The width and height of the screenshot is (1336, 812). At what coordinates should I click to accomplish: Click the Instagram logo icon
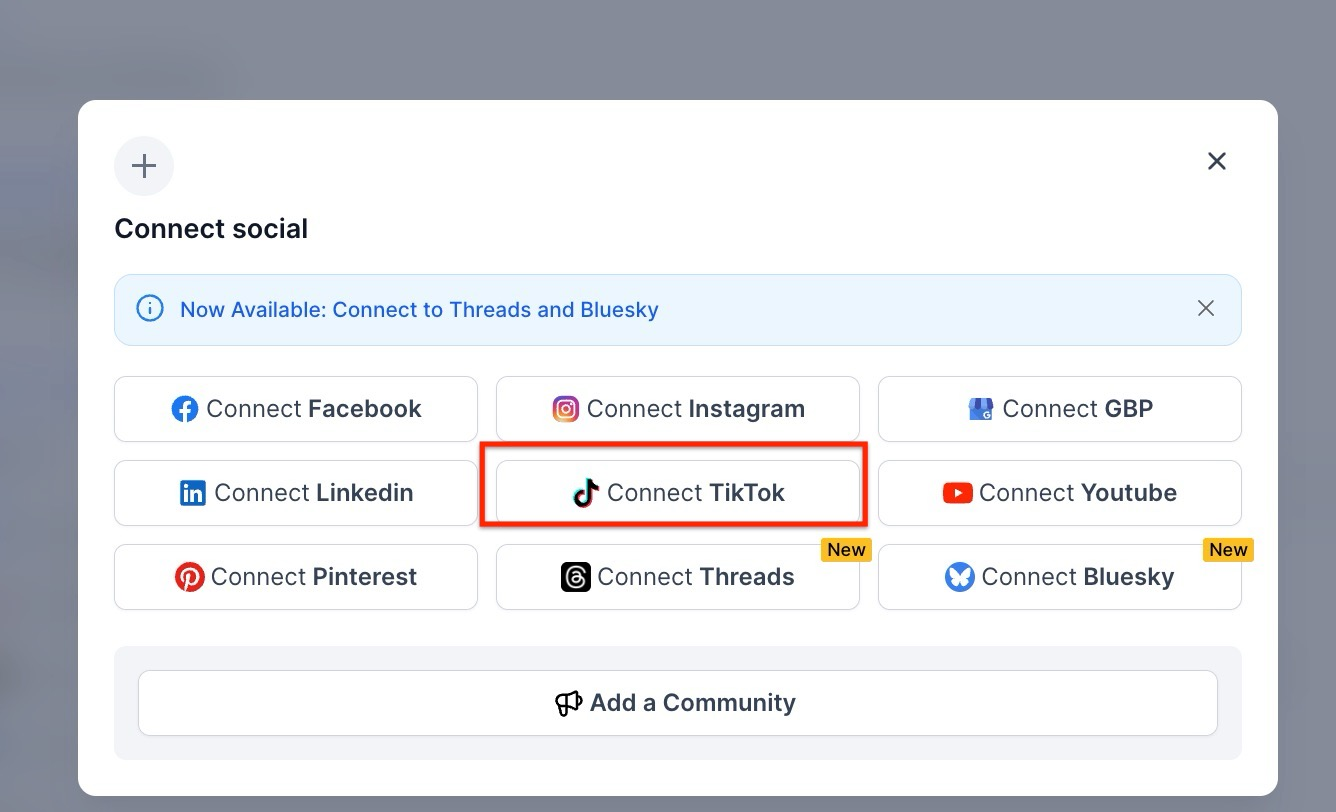point(566,409)
